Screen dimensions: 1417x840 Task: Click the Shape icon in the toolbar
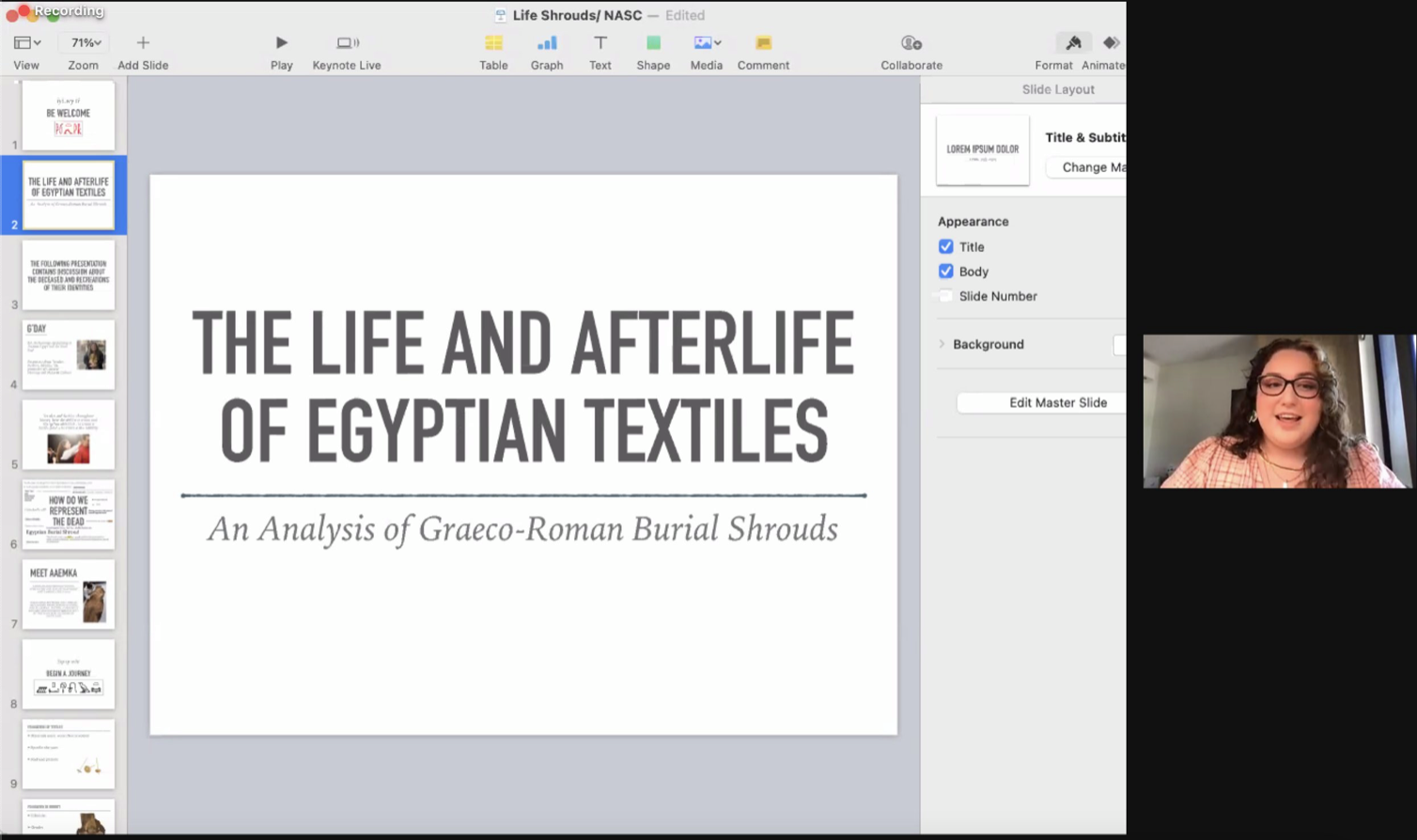653,43
